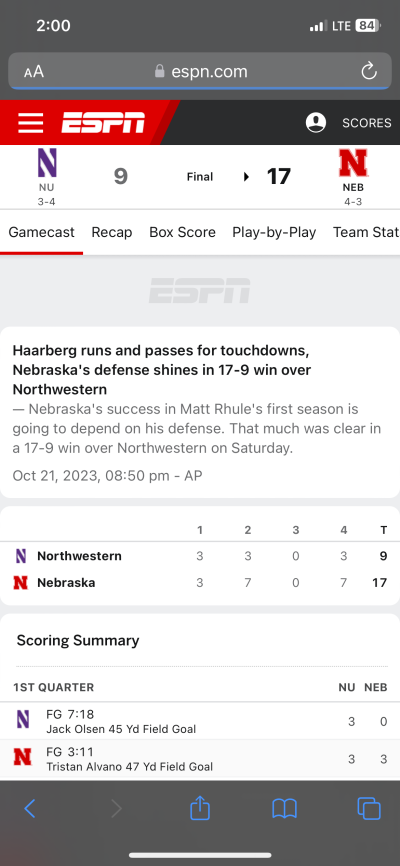Open Safari reader text size AA
This screenshot has height=866, width=400.
(x=34, y=72)
